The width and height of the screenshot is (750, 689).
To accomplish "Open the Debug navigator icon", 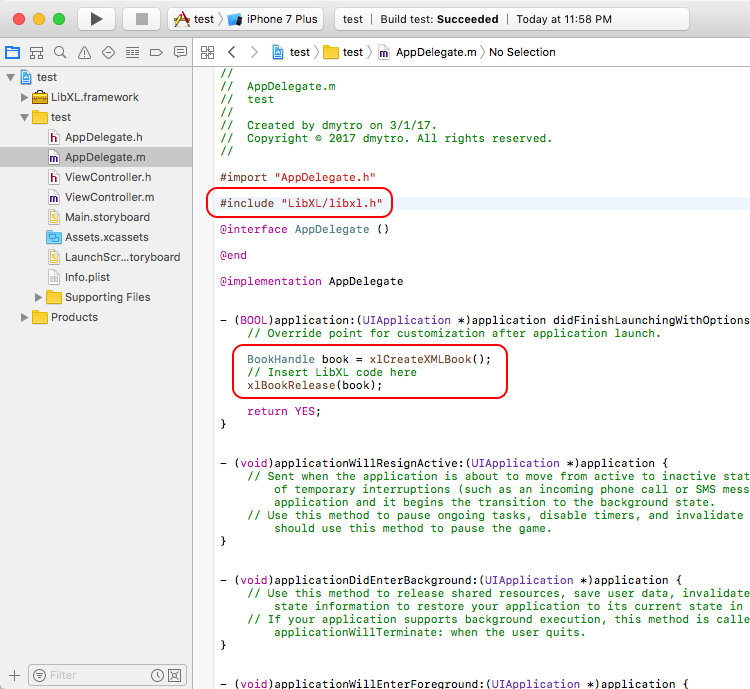I will tap(132, 52).
